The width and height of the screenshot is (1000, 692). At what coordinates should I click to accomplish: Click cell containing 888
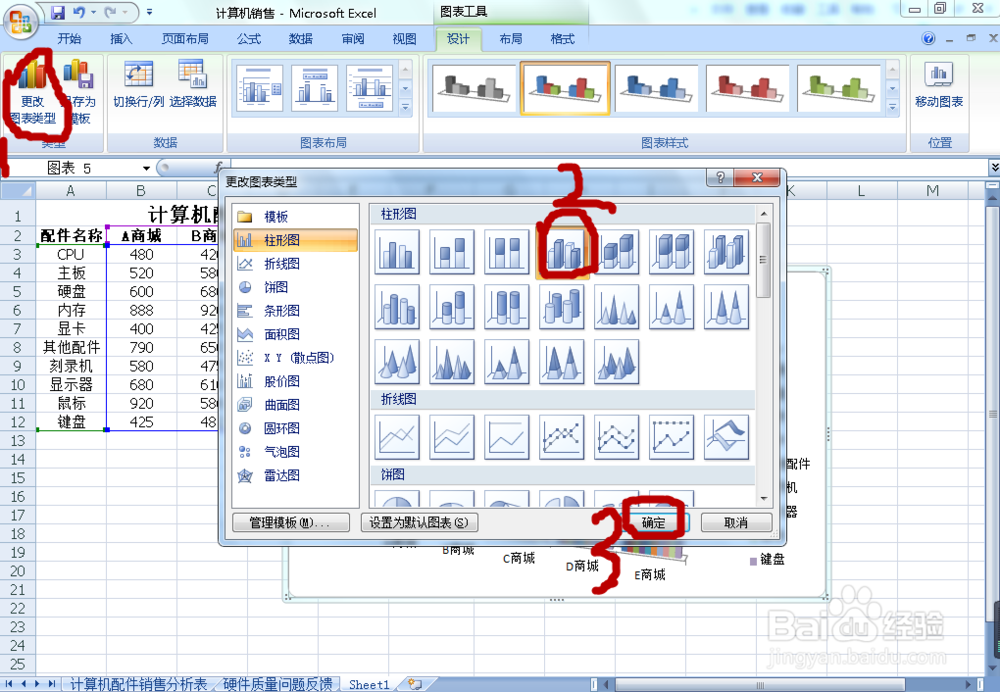coord(141,310)
